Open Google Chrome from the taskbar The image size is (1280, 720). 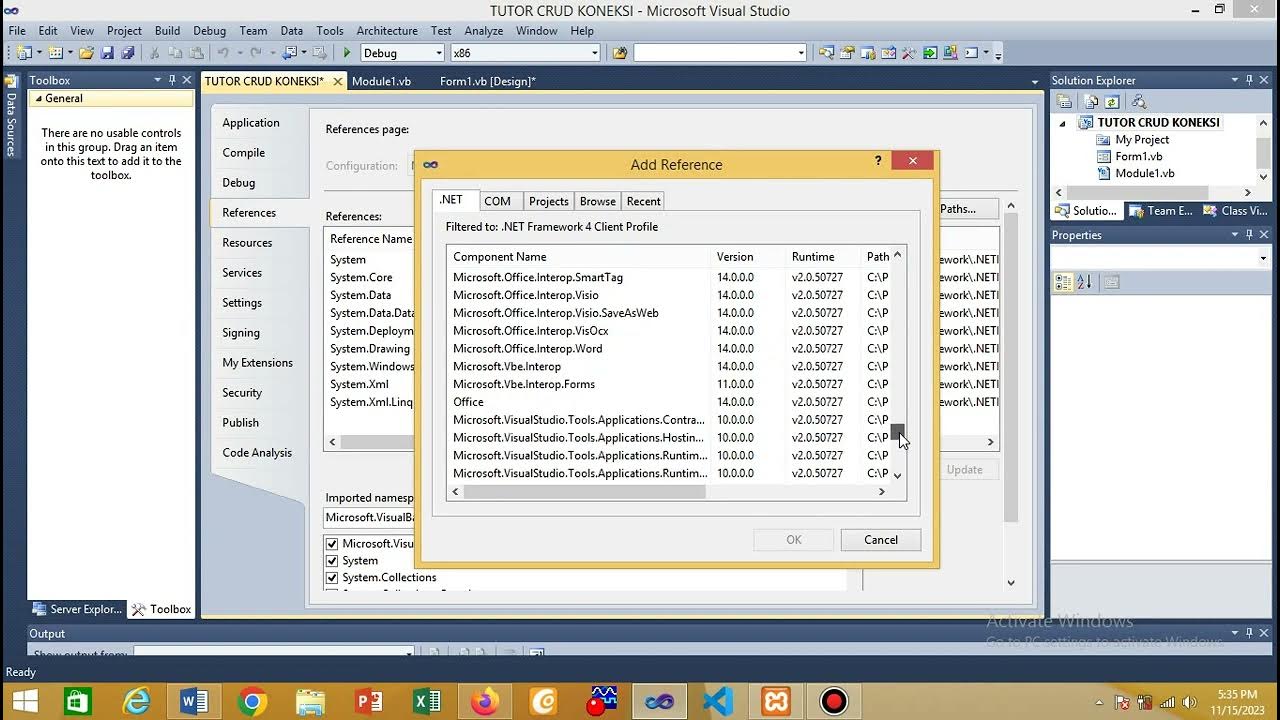click(x=252, y=701)
